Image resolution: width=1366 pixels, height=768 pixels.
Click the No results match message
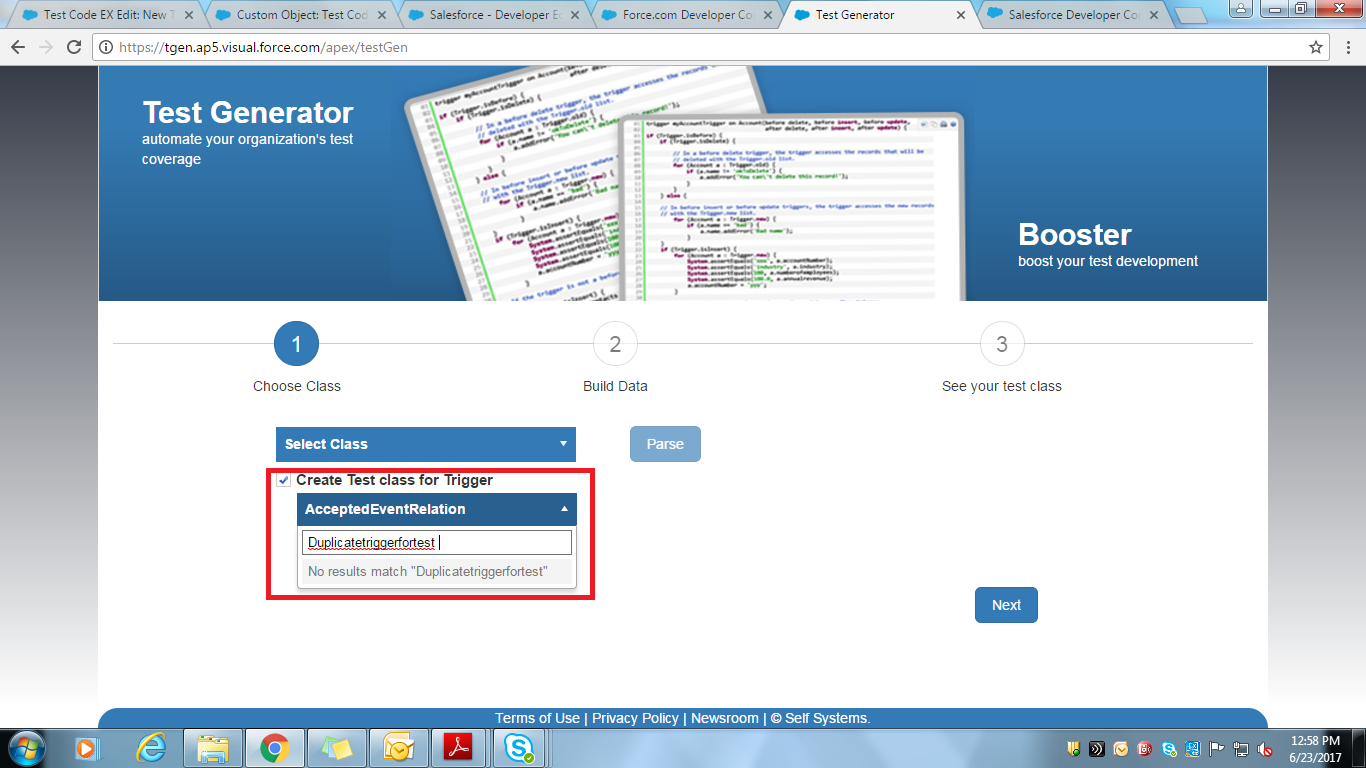pos(437,572)
